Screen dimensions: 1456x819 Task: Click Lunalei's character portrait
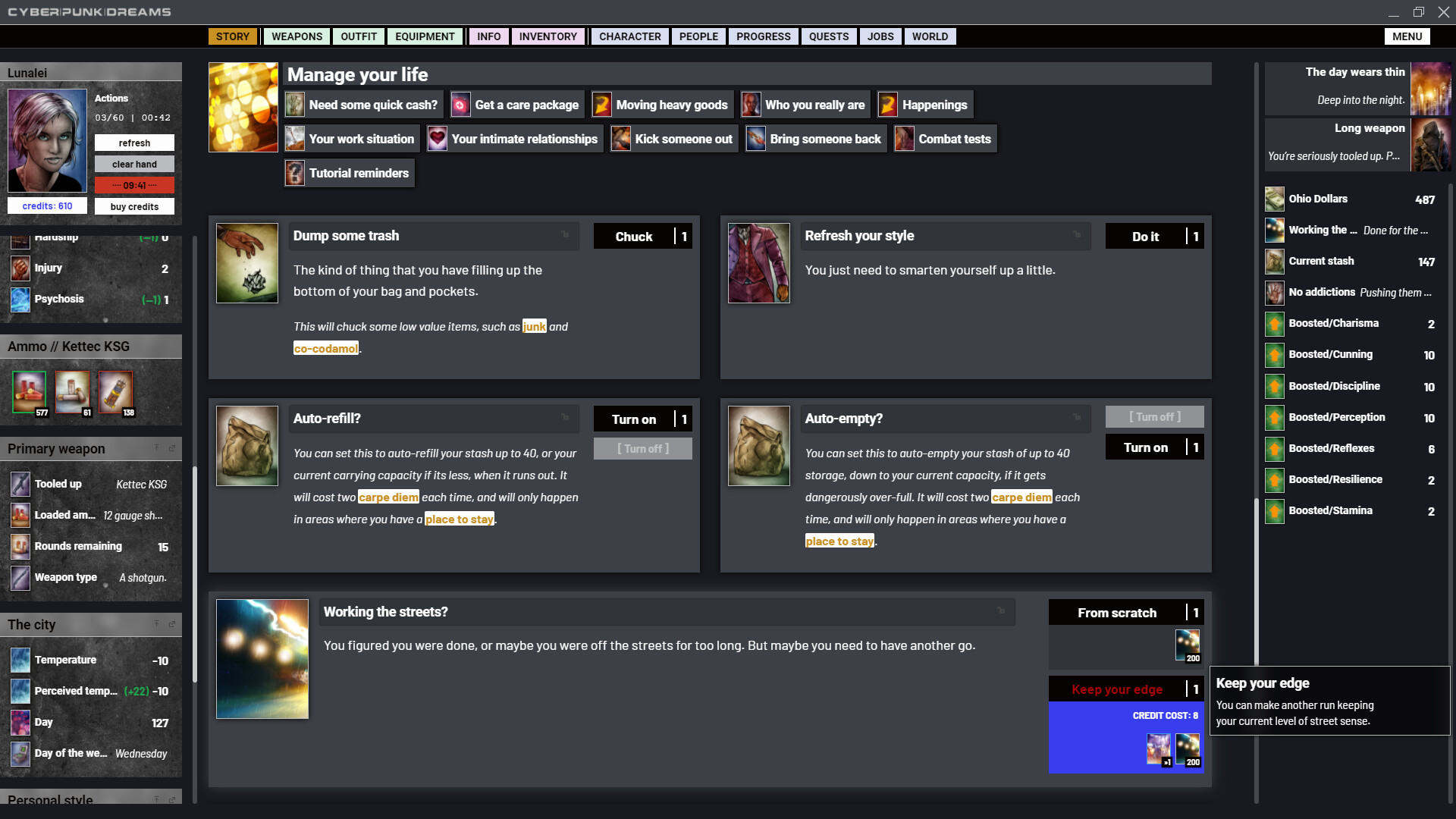click(x=47, y=140)
